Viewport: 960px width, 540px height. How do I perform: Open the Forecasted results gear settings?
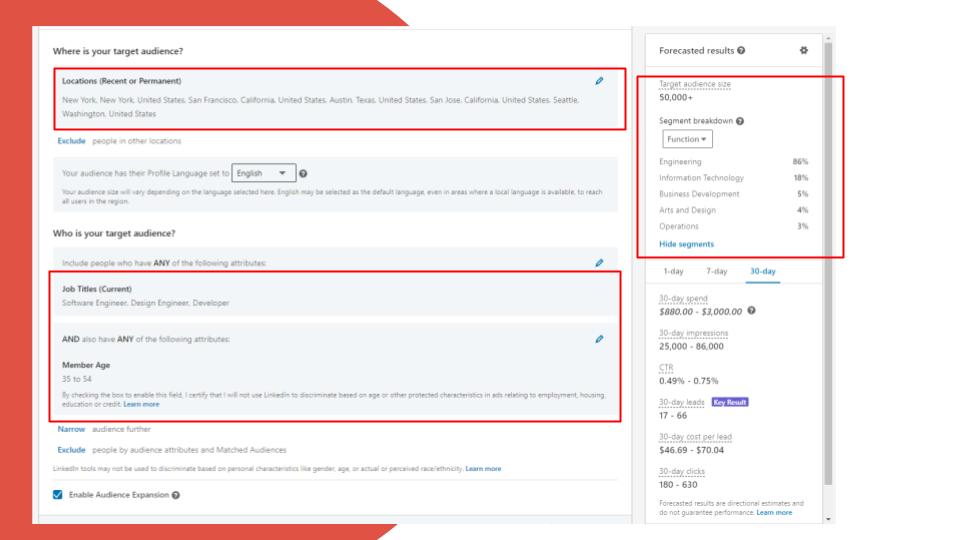coord(804,50)
